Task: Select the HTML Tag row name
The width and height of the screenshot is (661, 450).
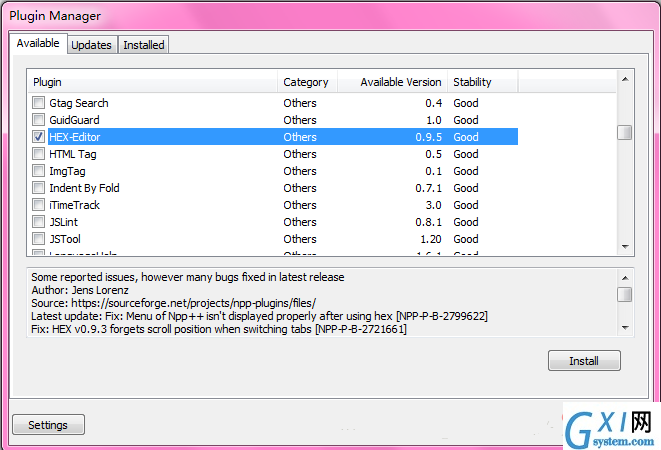Action: [x=73, y=154]
